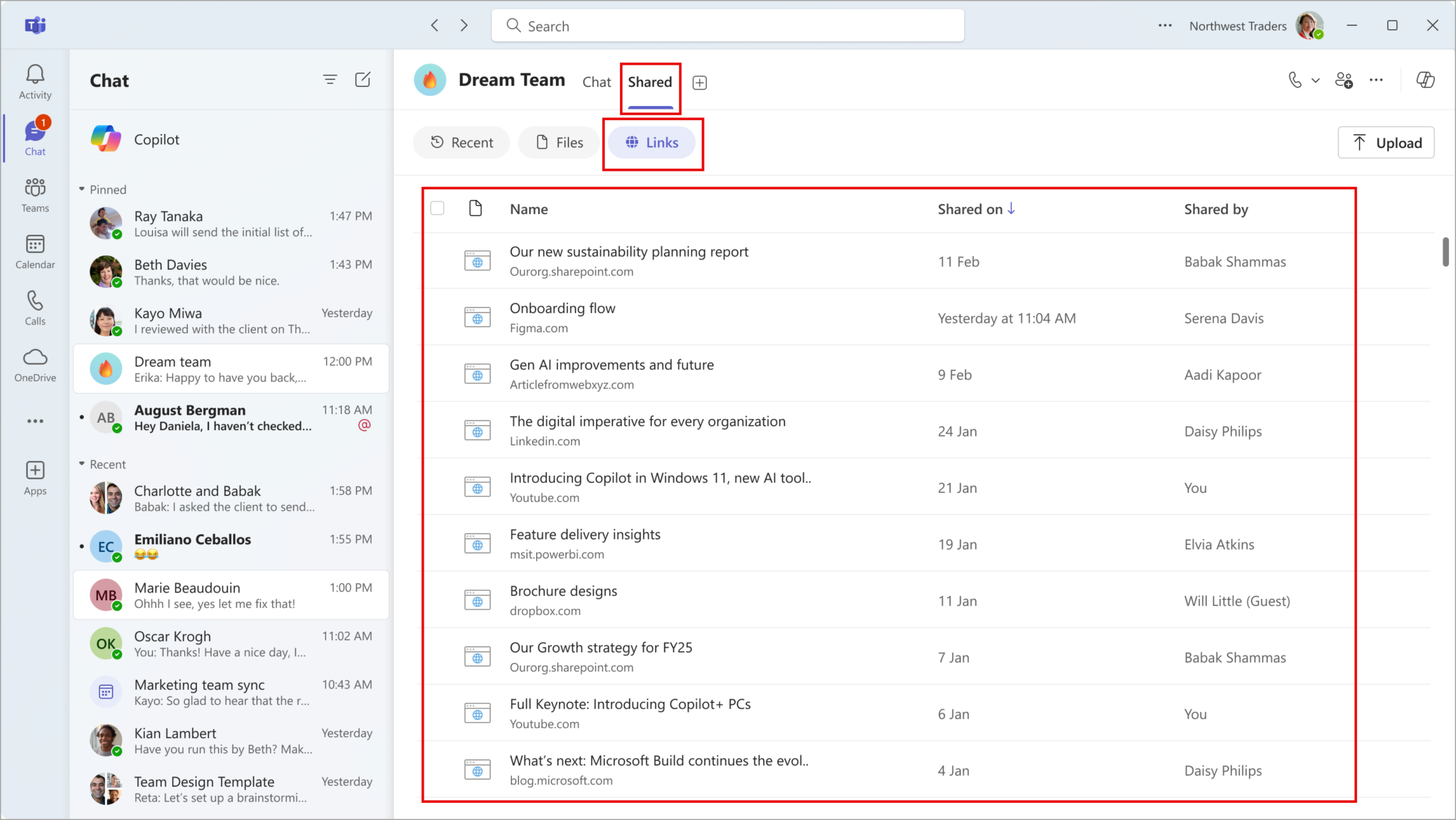Click the Upload button
Screen dimensions: 1456x820
[1385, 142]
